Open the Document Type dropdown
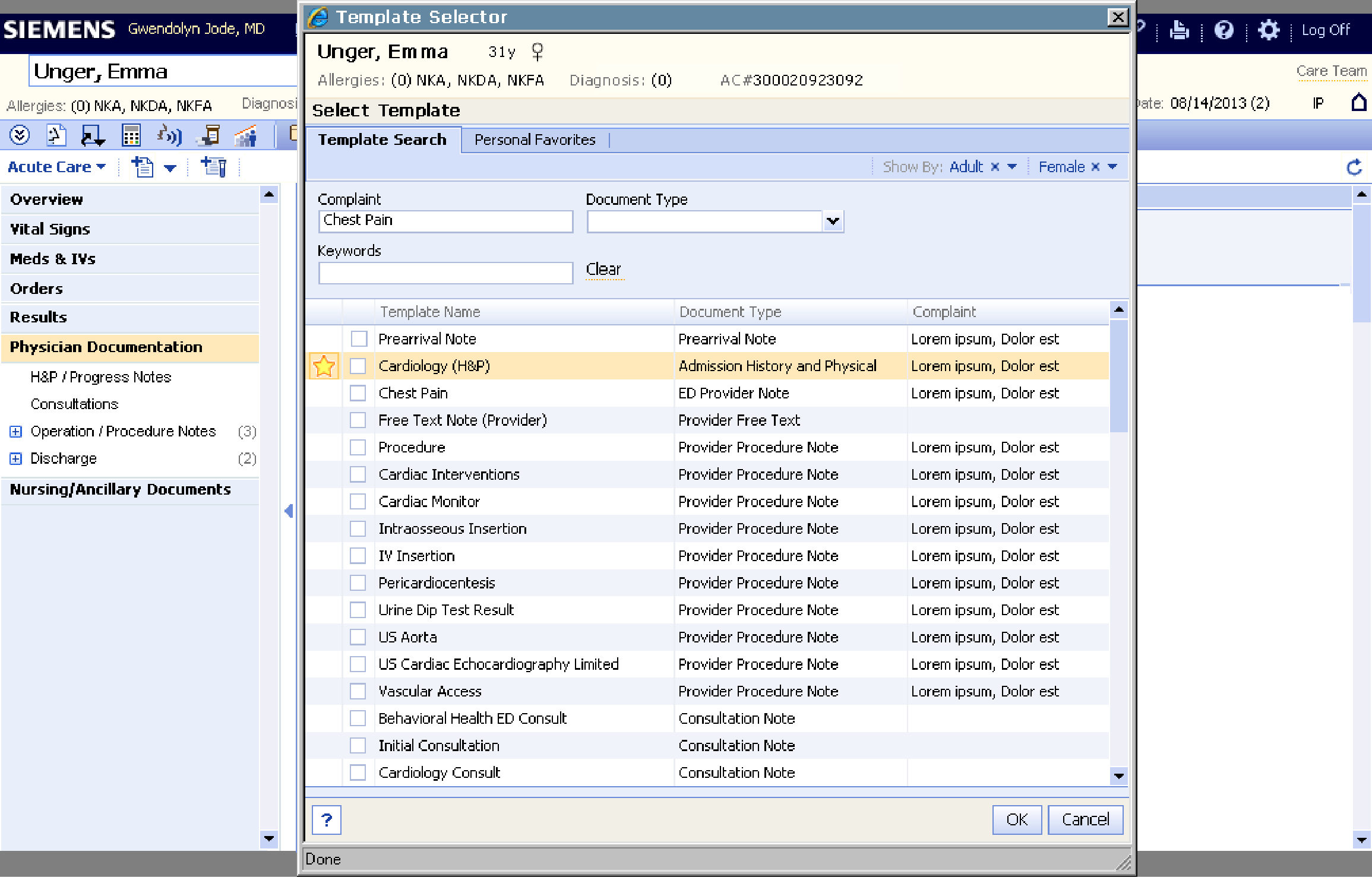This screenshot has height=877, width=1372. tap(833, 221)
